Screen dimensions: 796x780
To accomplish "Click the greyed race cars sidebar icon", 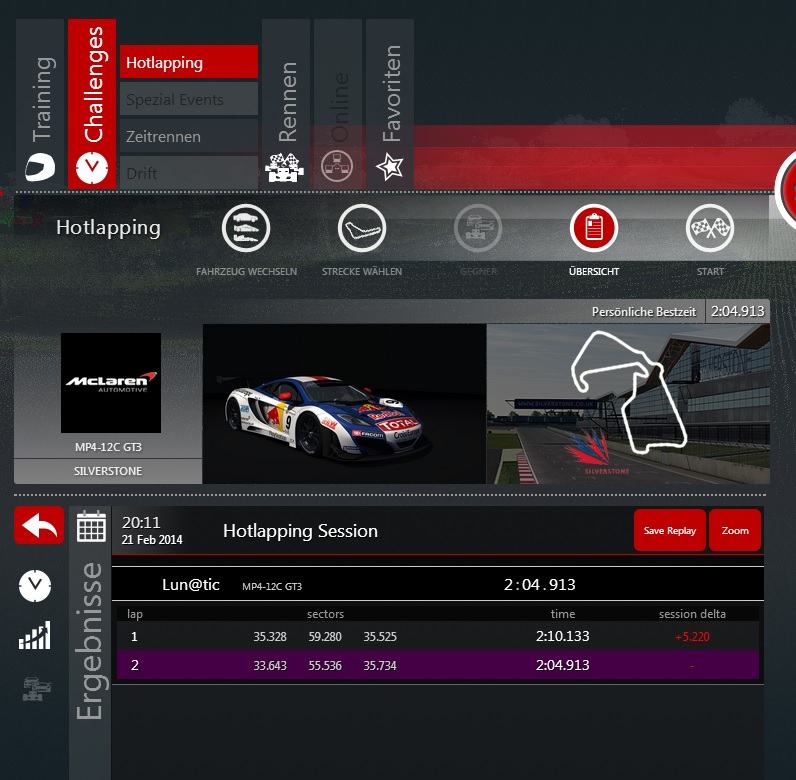I will coord(37,689).
